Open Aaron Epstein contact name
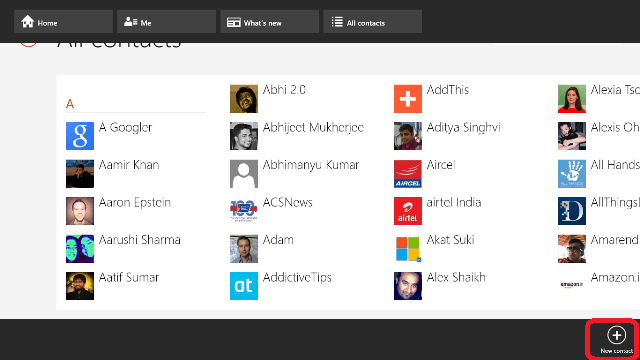 [135, 203]
